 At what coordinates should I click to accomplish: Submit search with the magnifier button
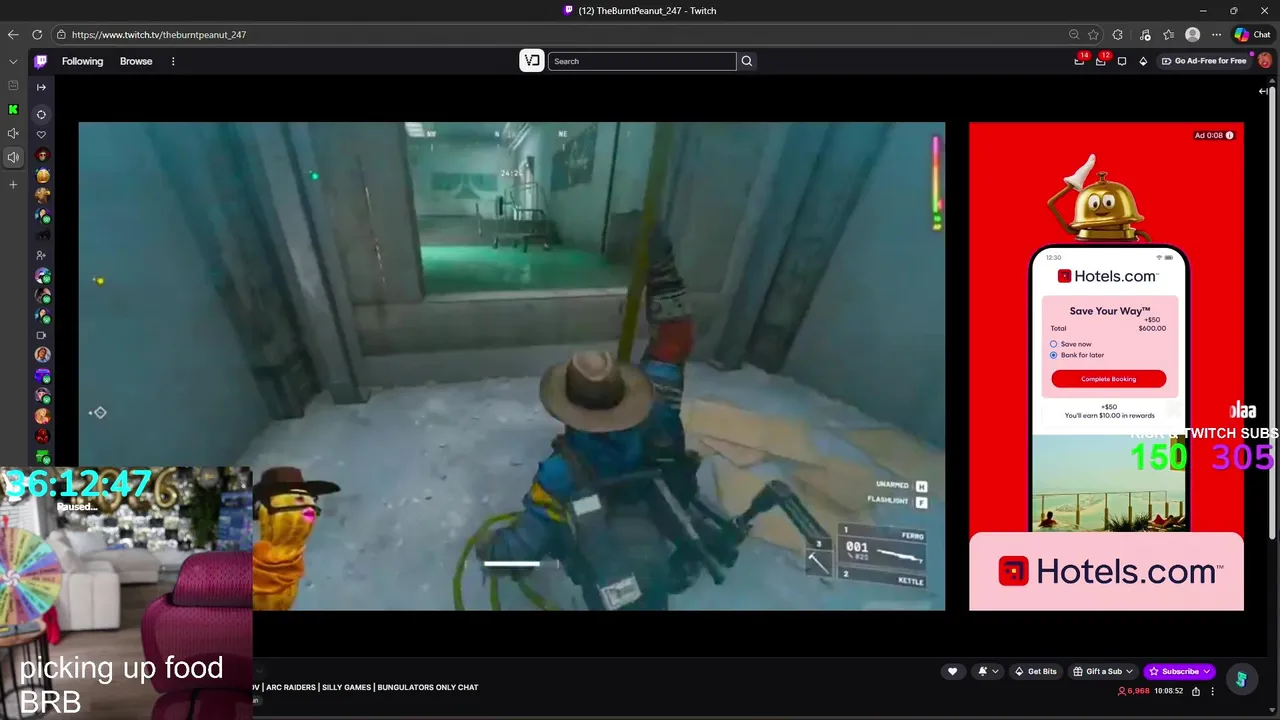click(746, 61)
